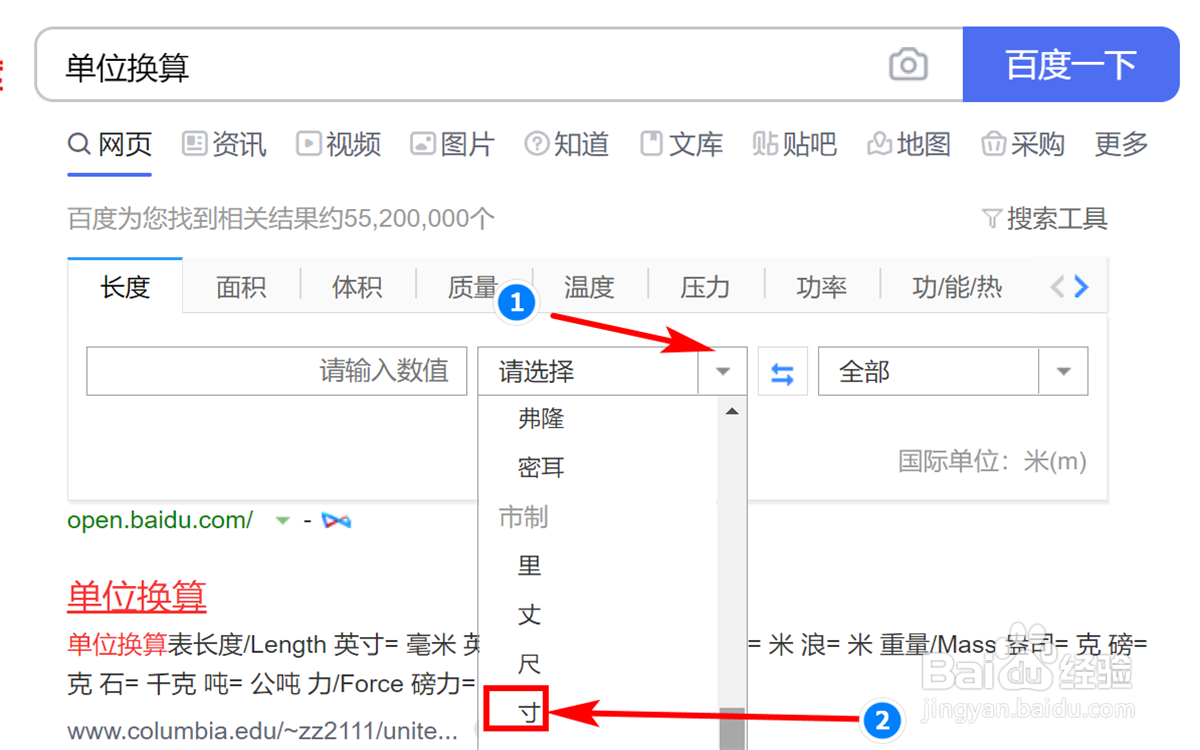The width and height of the screenshot is (1200, 750).
Task: Switch to the 质量 converter tab
Action: 473,288
